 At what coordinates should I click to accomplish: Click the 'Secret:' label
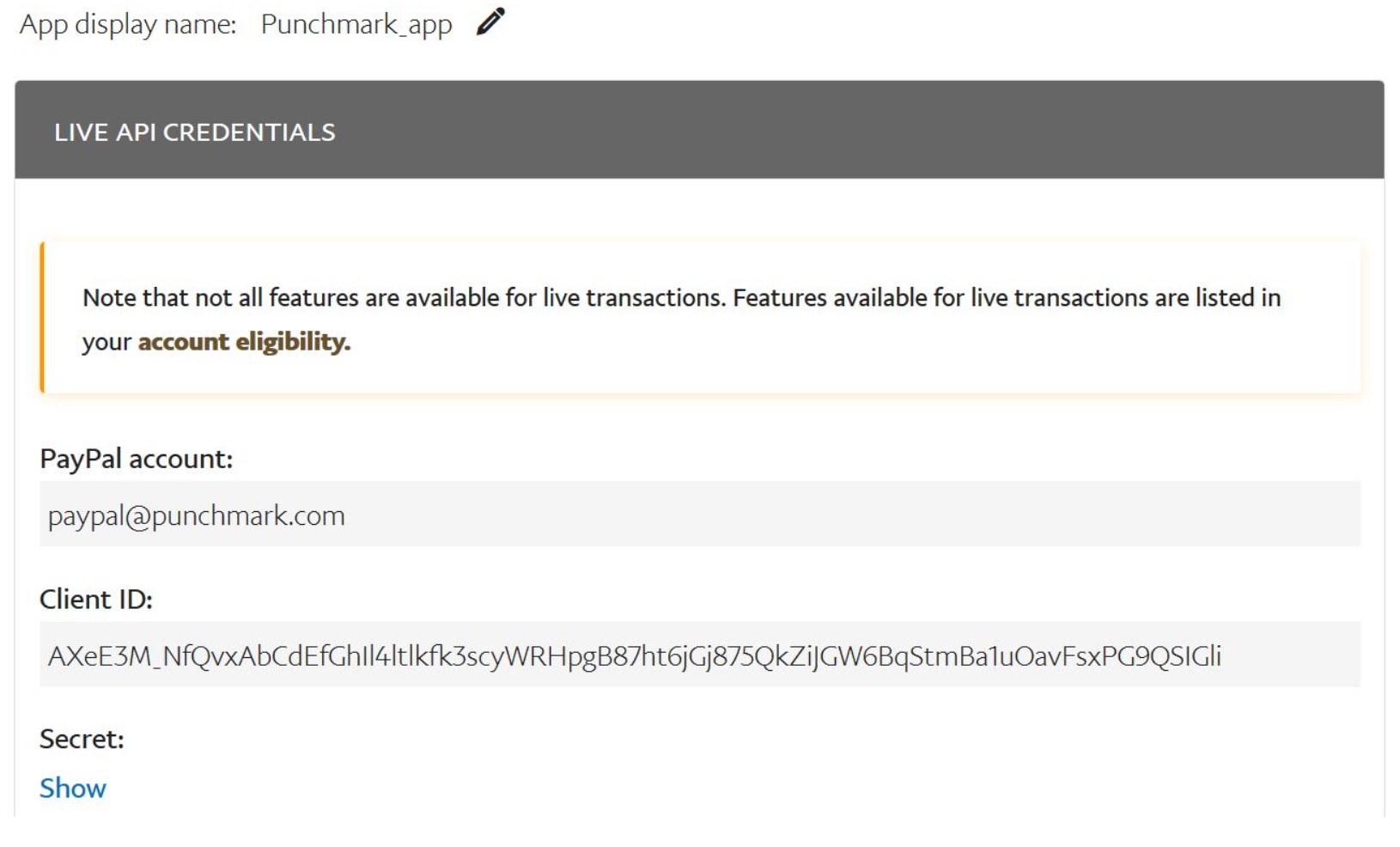click(82, 739)
